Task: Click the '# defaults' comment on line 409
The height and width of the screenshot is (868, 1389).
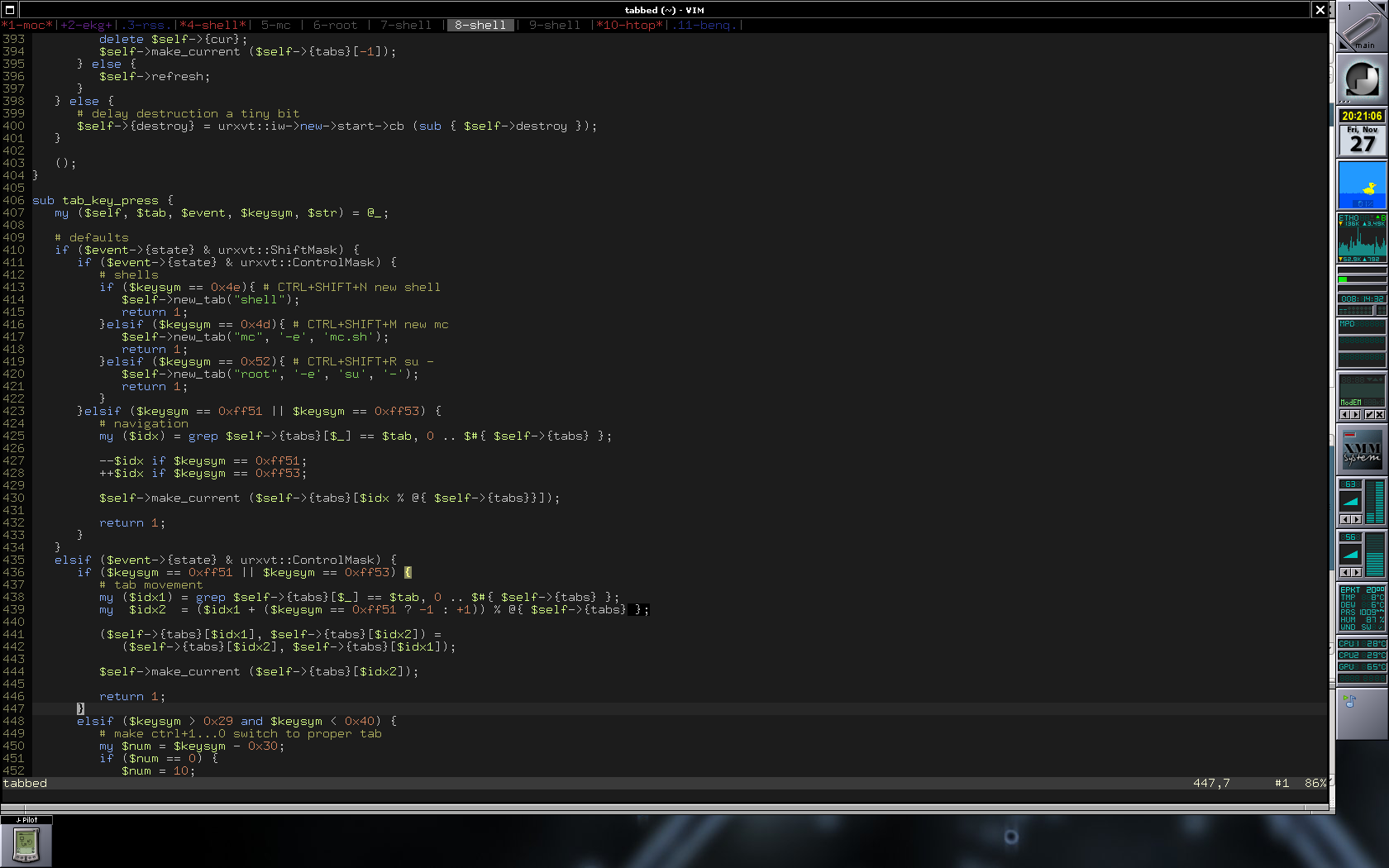Action: coord(92,237)
